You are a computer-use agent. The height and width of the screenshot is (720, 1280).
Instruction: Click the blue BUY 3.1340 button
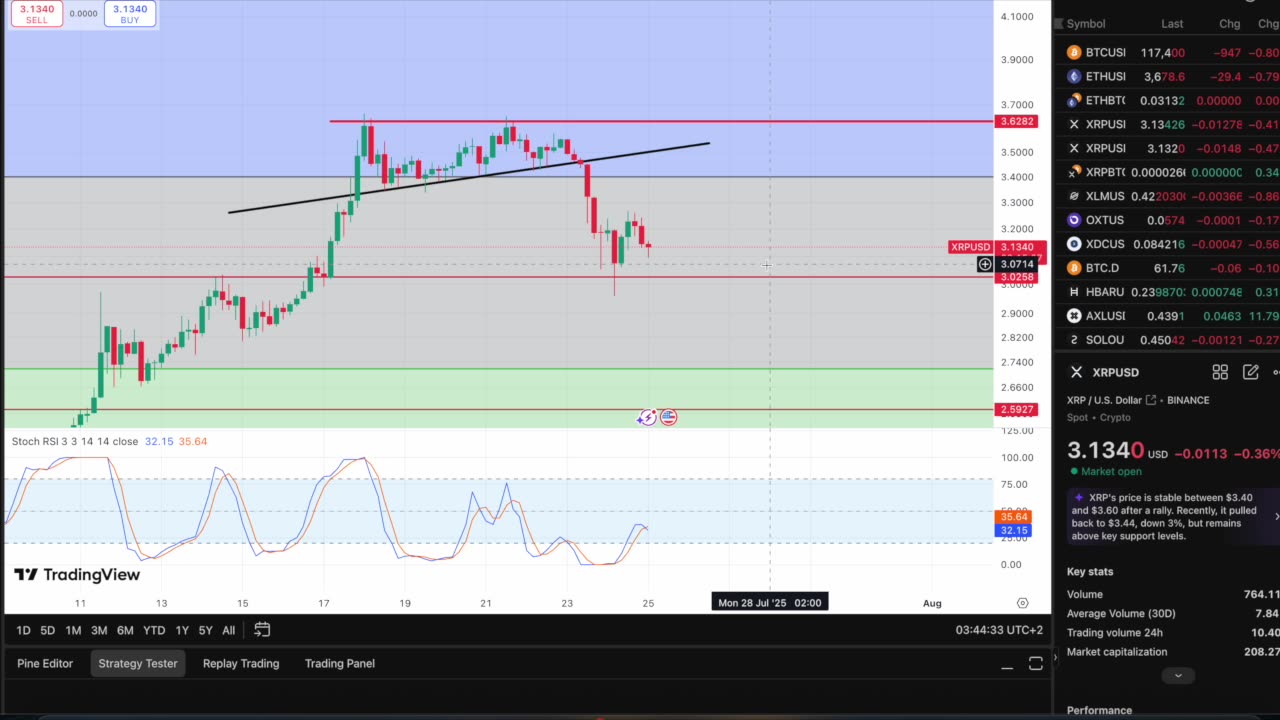[130, 14]
